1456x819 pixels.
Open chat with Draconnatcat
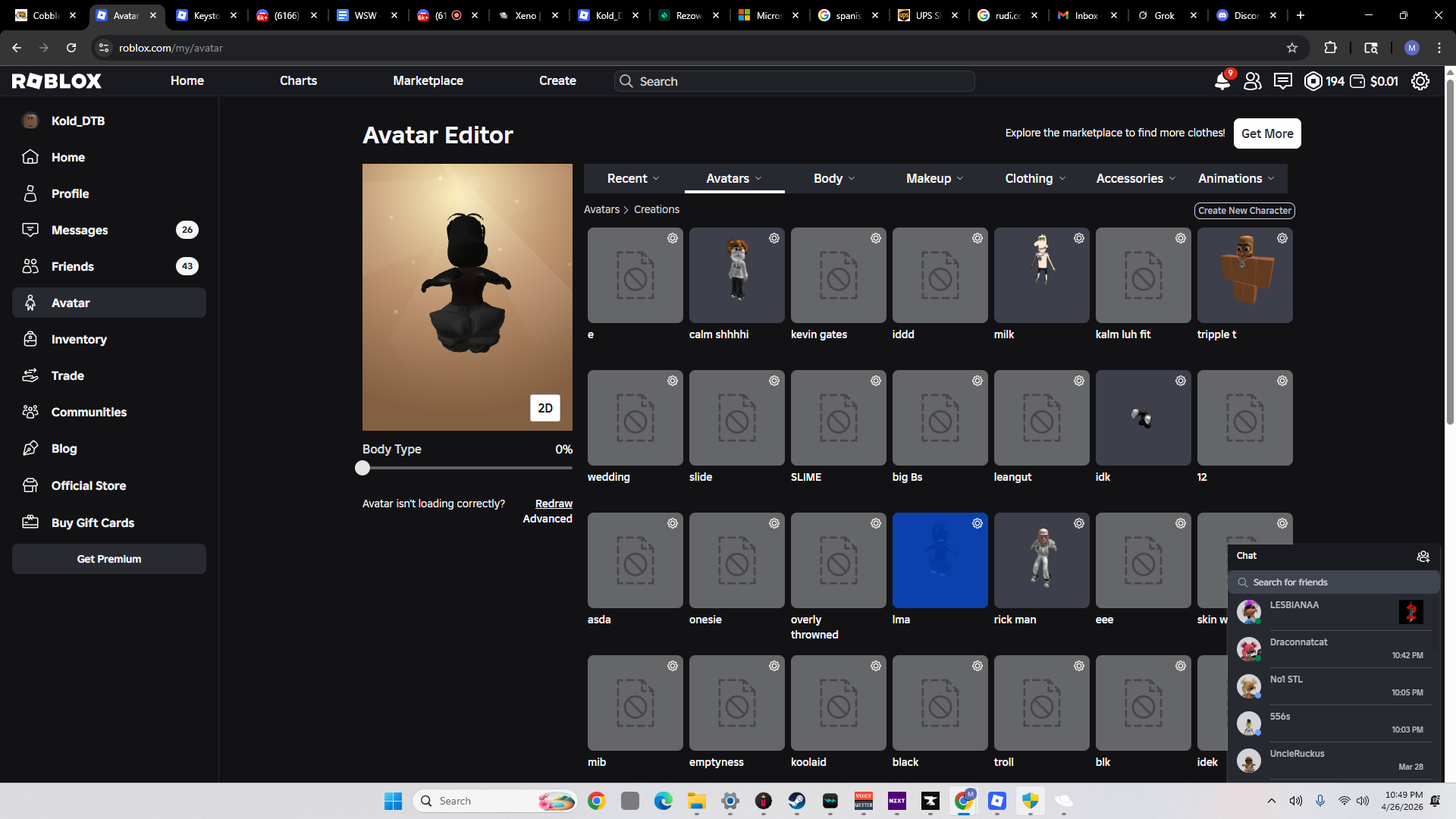coord(1334,649)
